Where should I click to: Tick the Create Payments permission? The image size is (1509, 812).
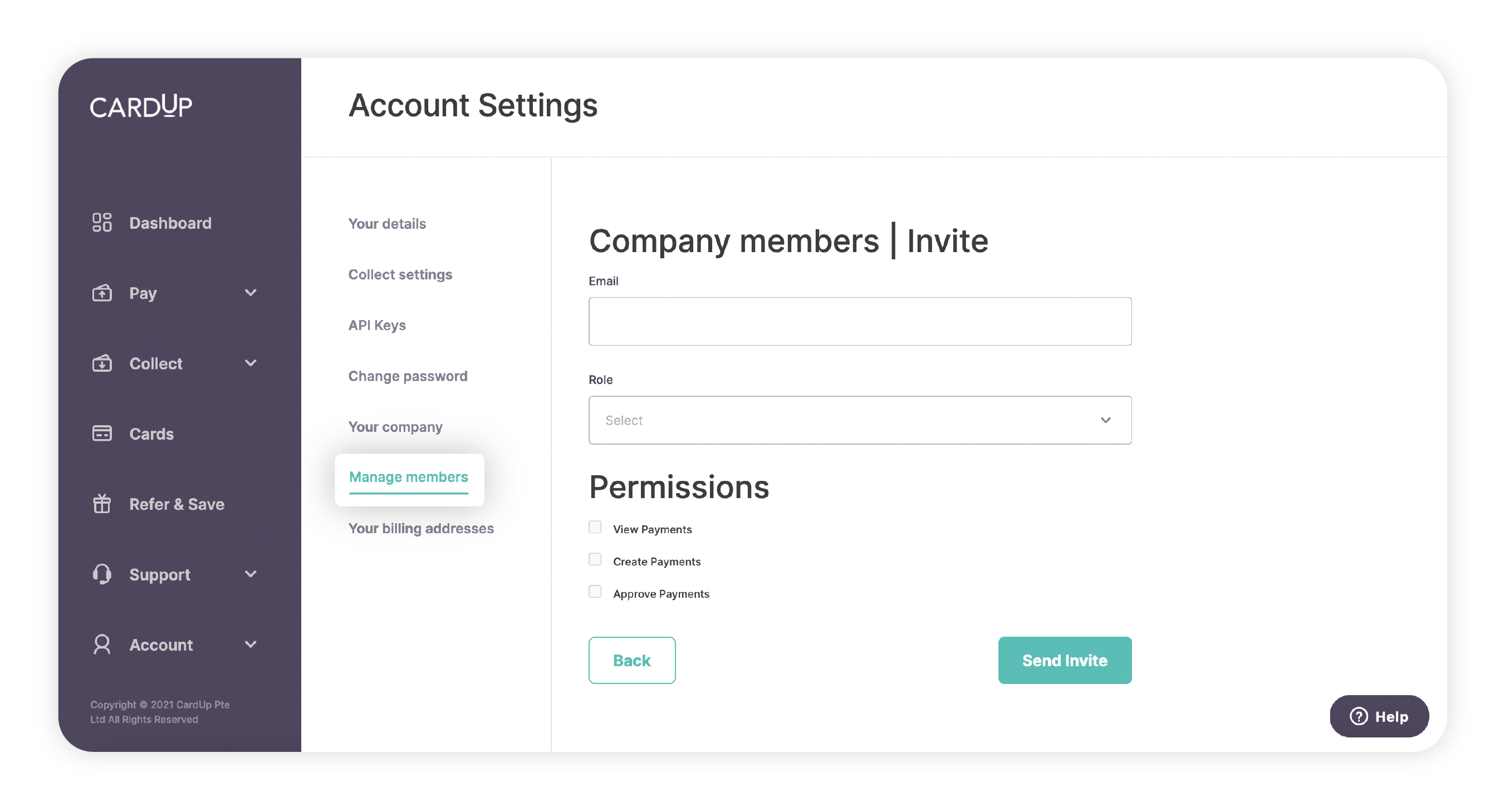(x=595, y=560)
